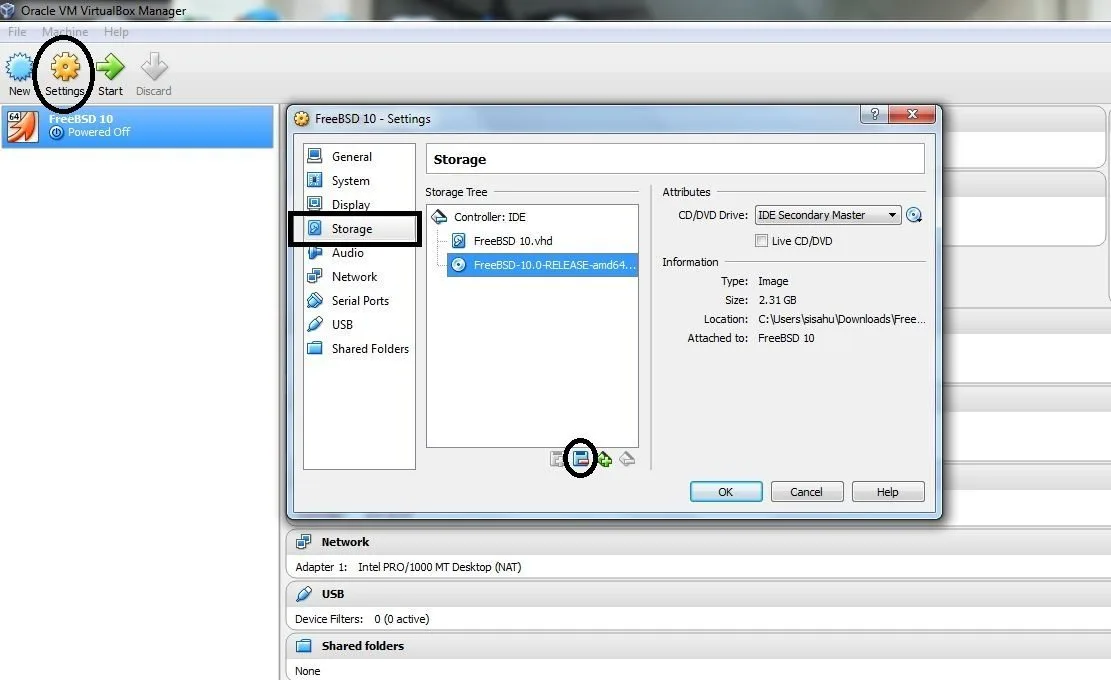1111x680 pixels.
Task: Click the Size value 2.31 GB
Action: (777, 300)
